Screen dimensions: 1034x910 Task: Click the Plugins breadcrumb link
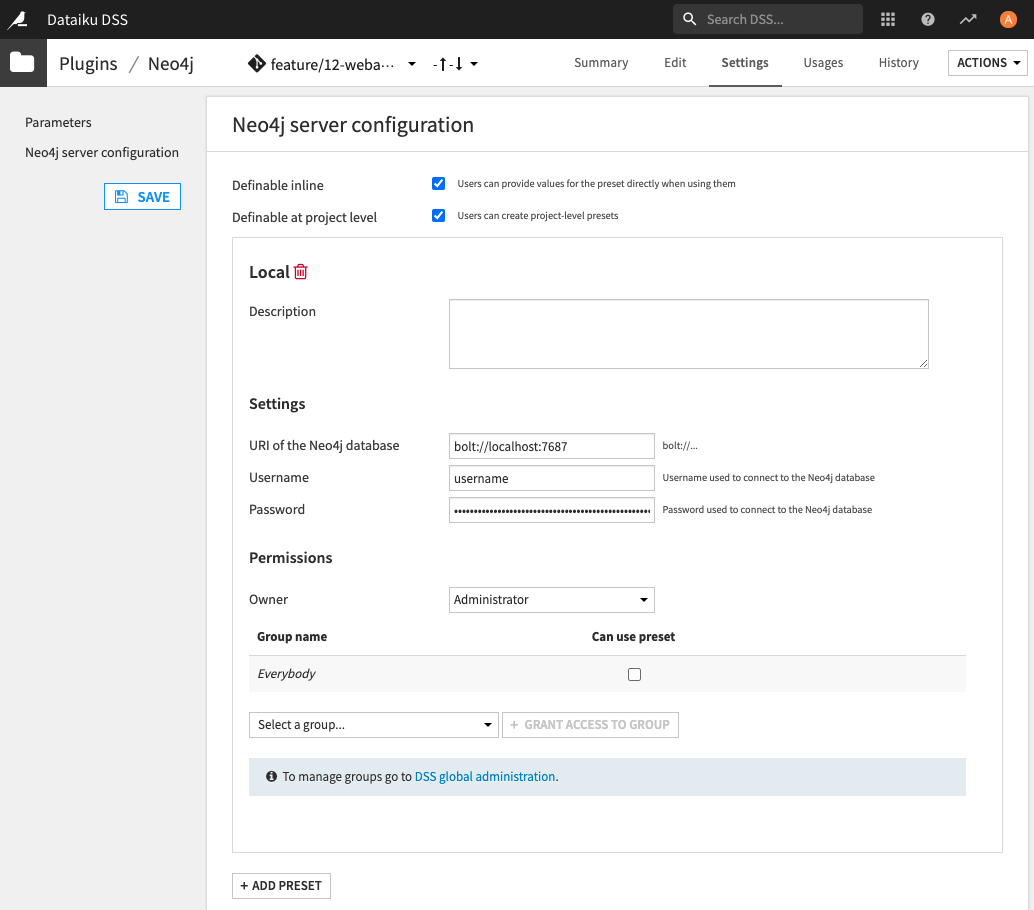click(88, 63)
